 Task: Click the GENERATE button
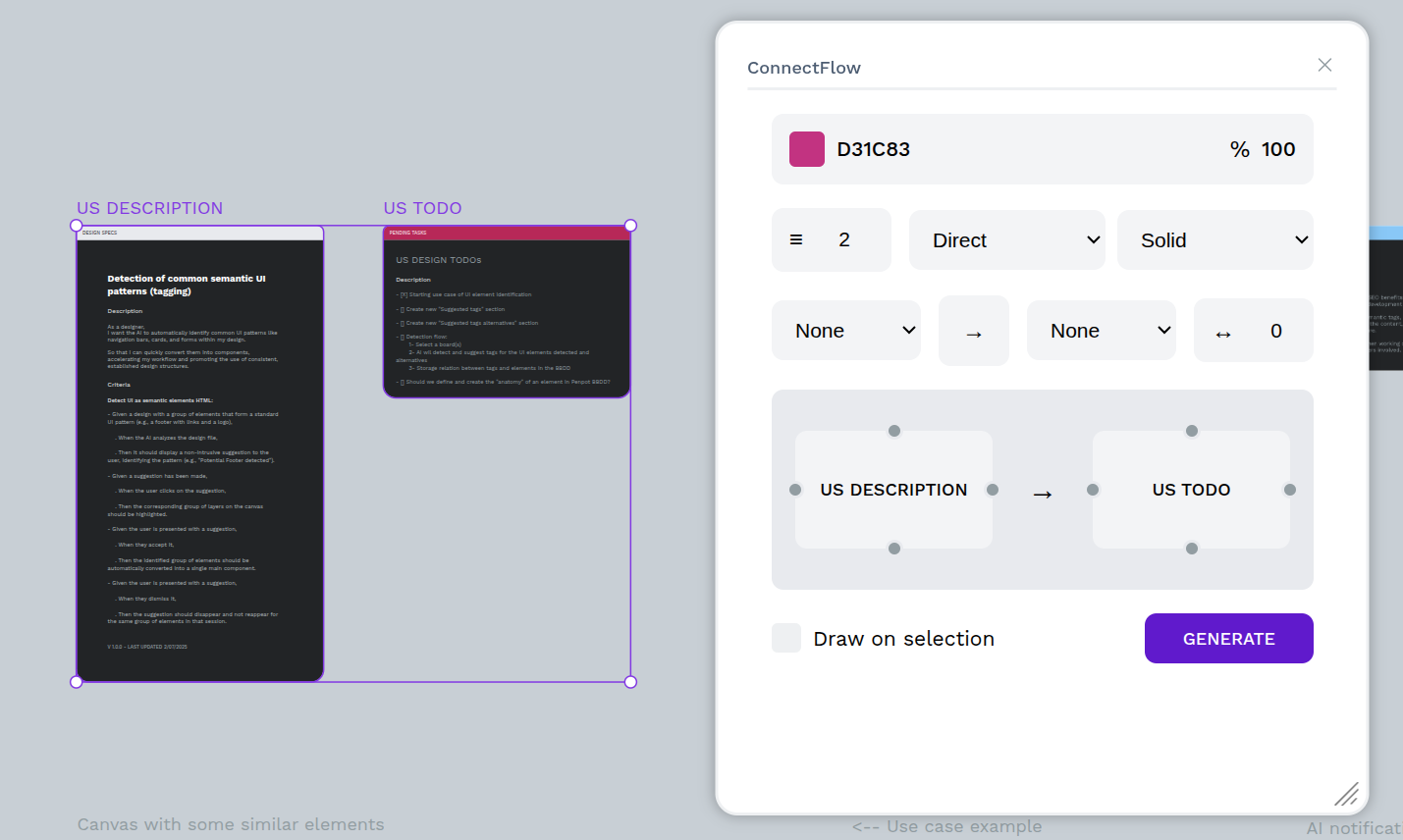point(1229,638)
